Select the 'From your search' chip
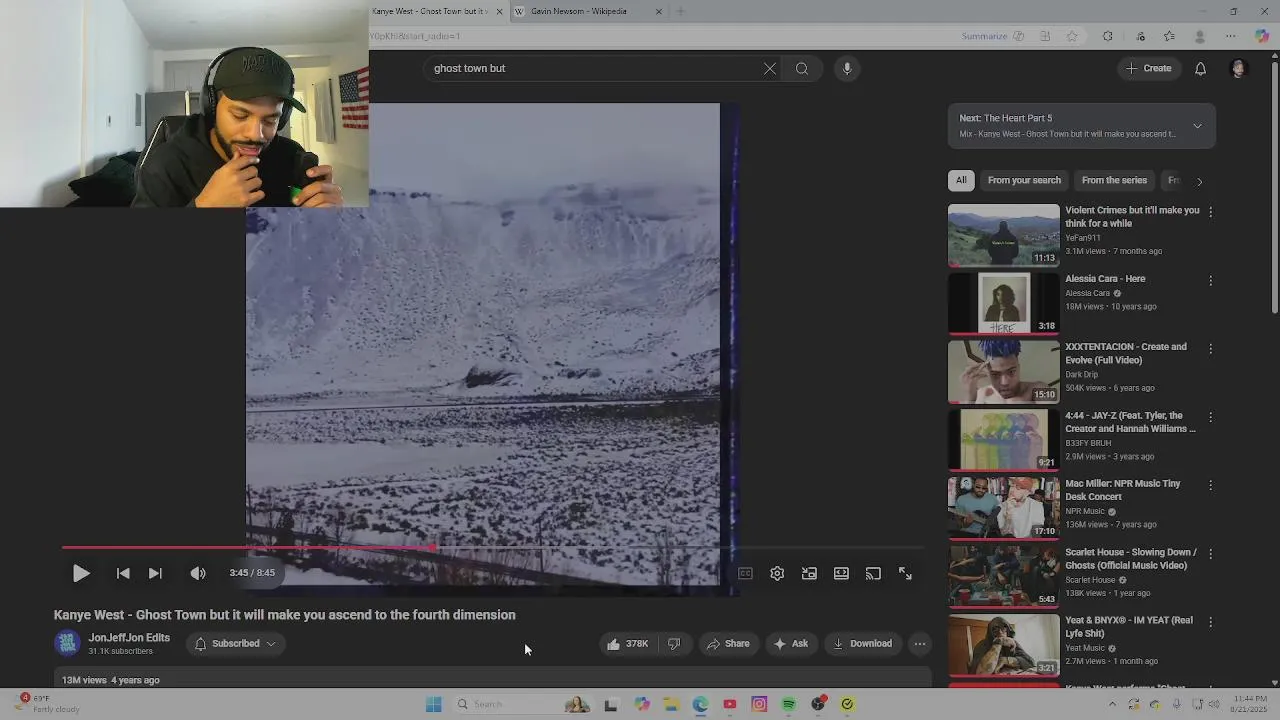This screenshot has width=1280, height=720. (1024, 180)
